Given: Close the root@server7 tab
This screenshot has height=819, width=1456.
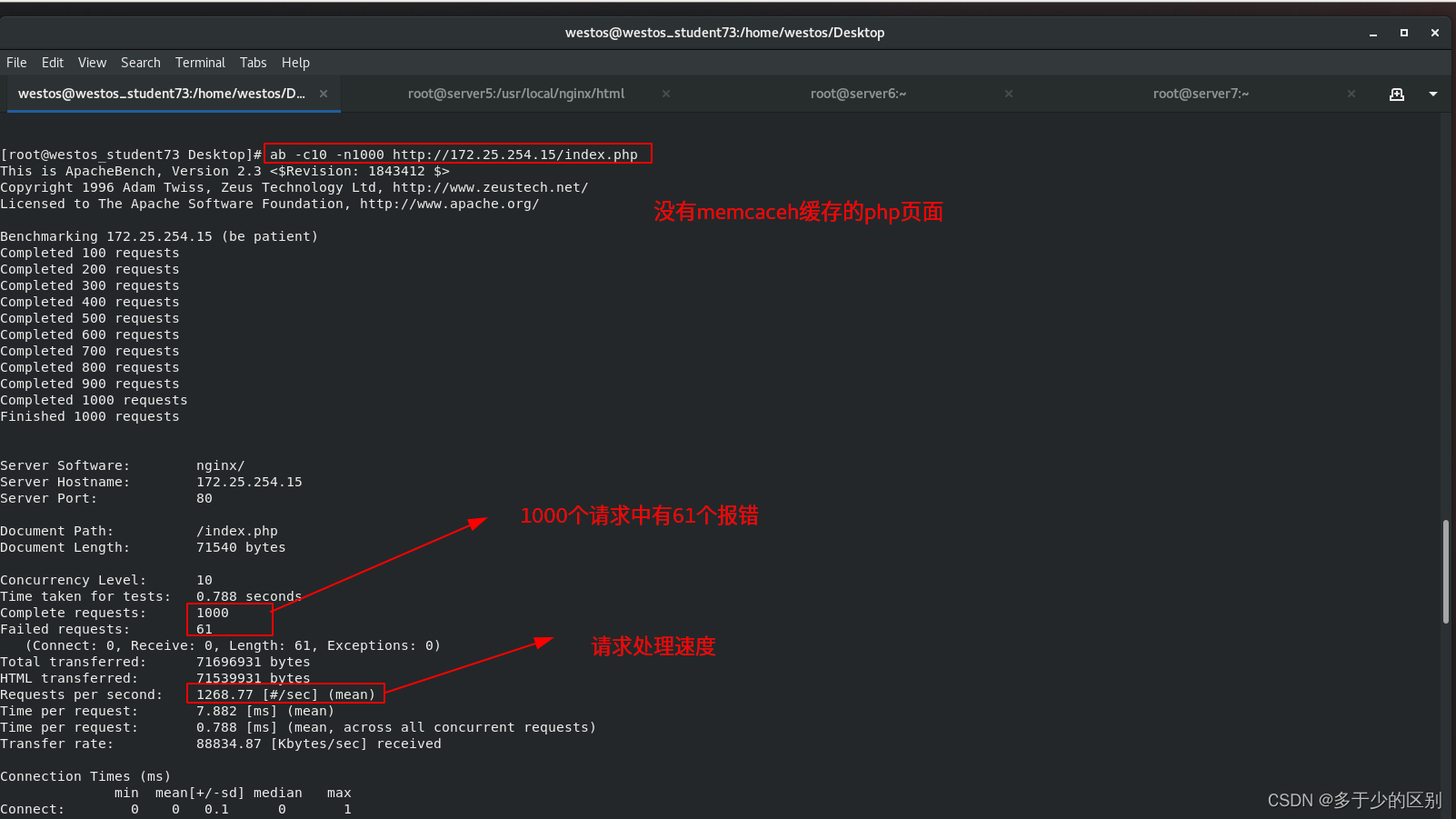Looking at the screenshot, I should 1351,94.
